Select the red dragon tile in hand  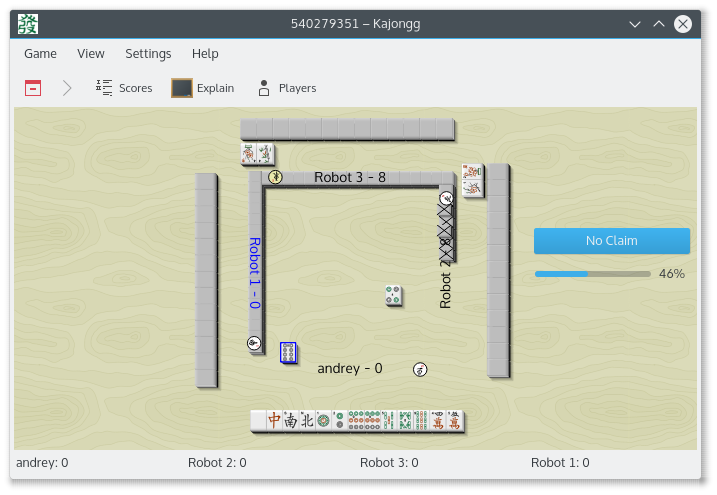pyautogui.click(x=275, y=421)
